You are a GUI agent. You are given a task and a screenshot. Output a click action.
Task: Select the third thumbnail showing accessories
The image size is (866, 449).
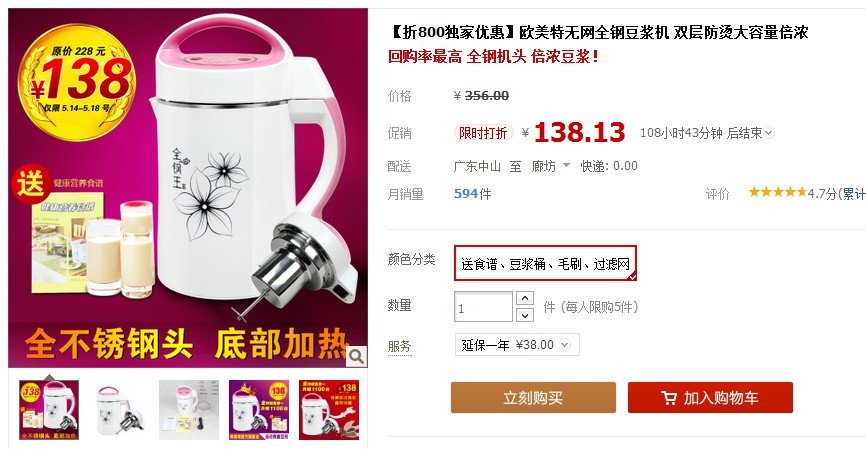(189, 410)
